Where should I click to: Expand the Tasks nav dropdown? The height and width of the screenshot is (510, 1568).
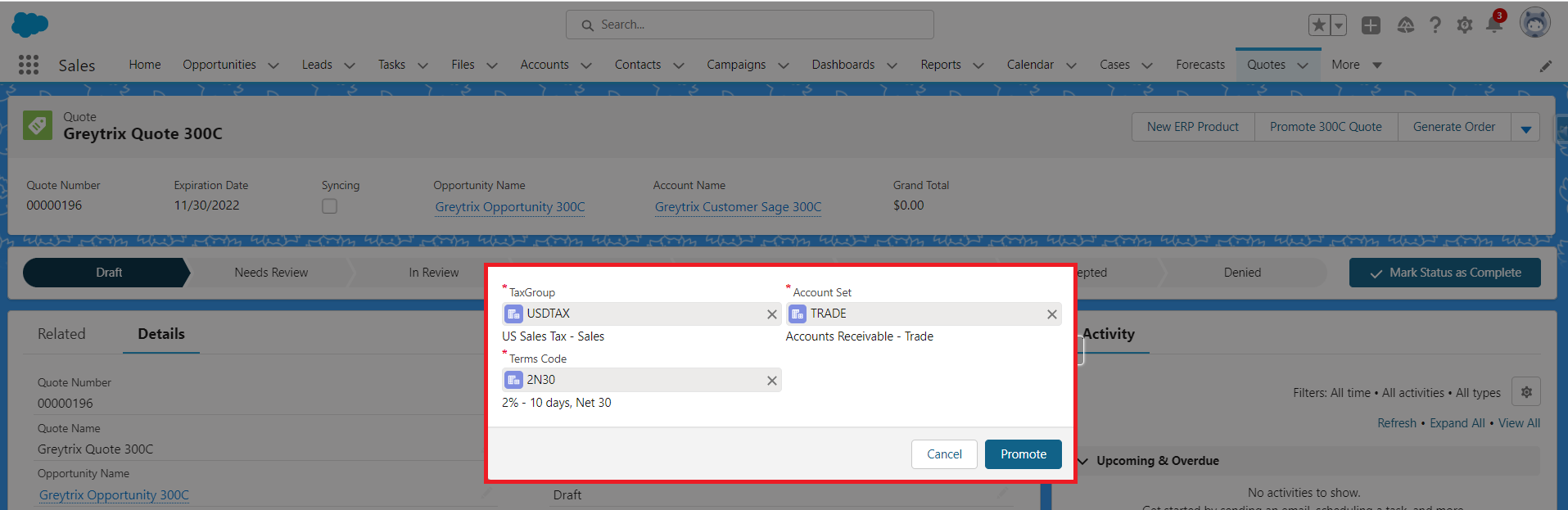coord(423,65)
